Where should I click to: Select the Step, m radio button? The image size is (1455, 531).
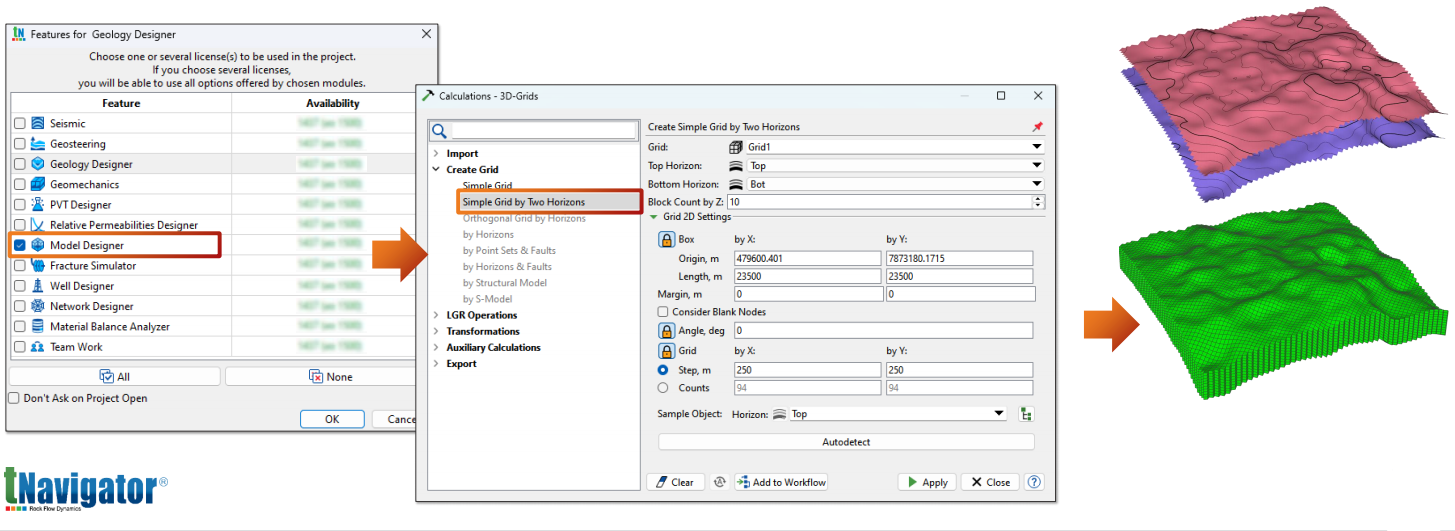(663, 370)
